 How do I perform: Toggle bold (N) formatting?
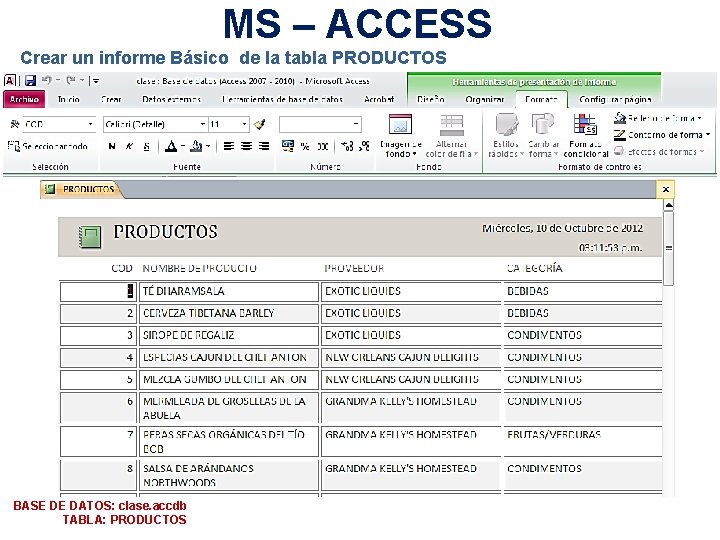pyautogui.click(x=112, y=146)
